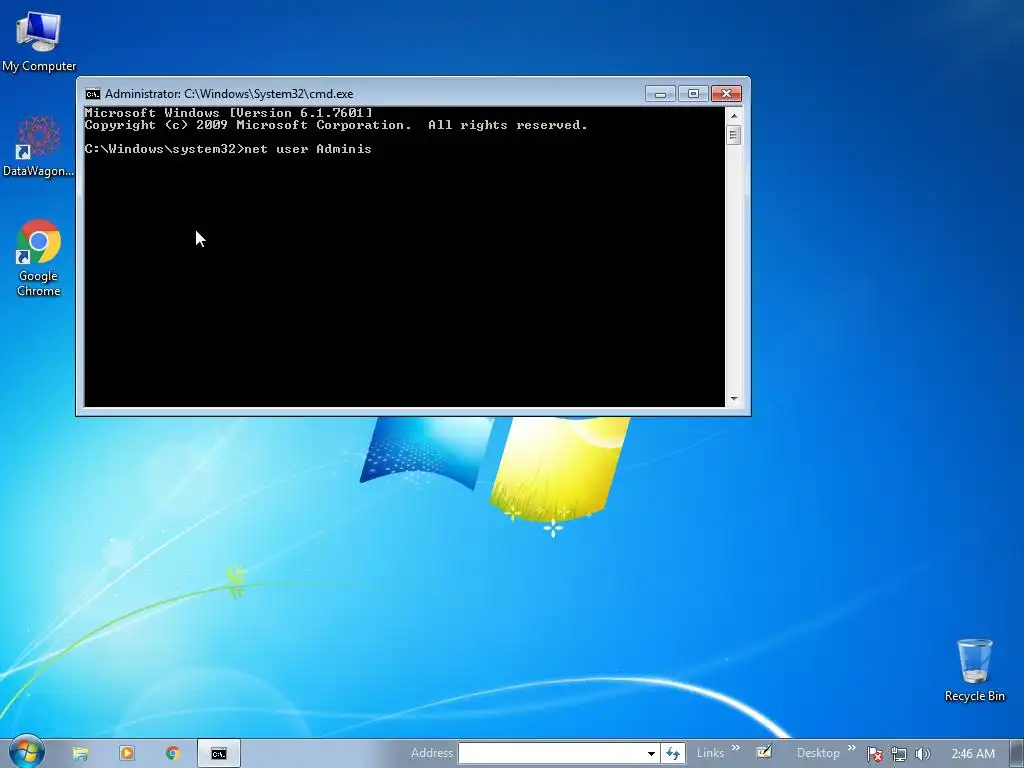Open Windows Explorer from the taskbar
This screenshot has height=768, width=1024.
(x=80, y=754)
